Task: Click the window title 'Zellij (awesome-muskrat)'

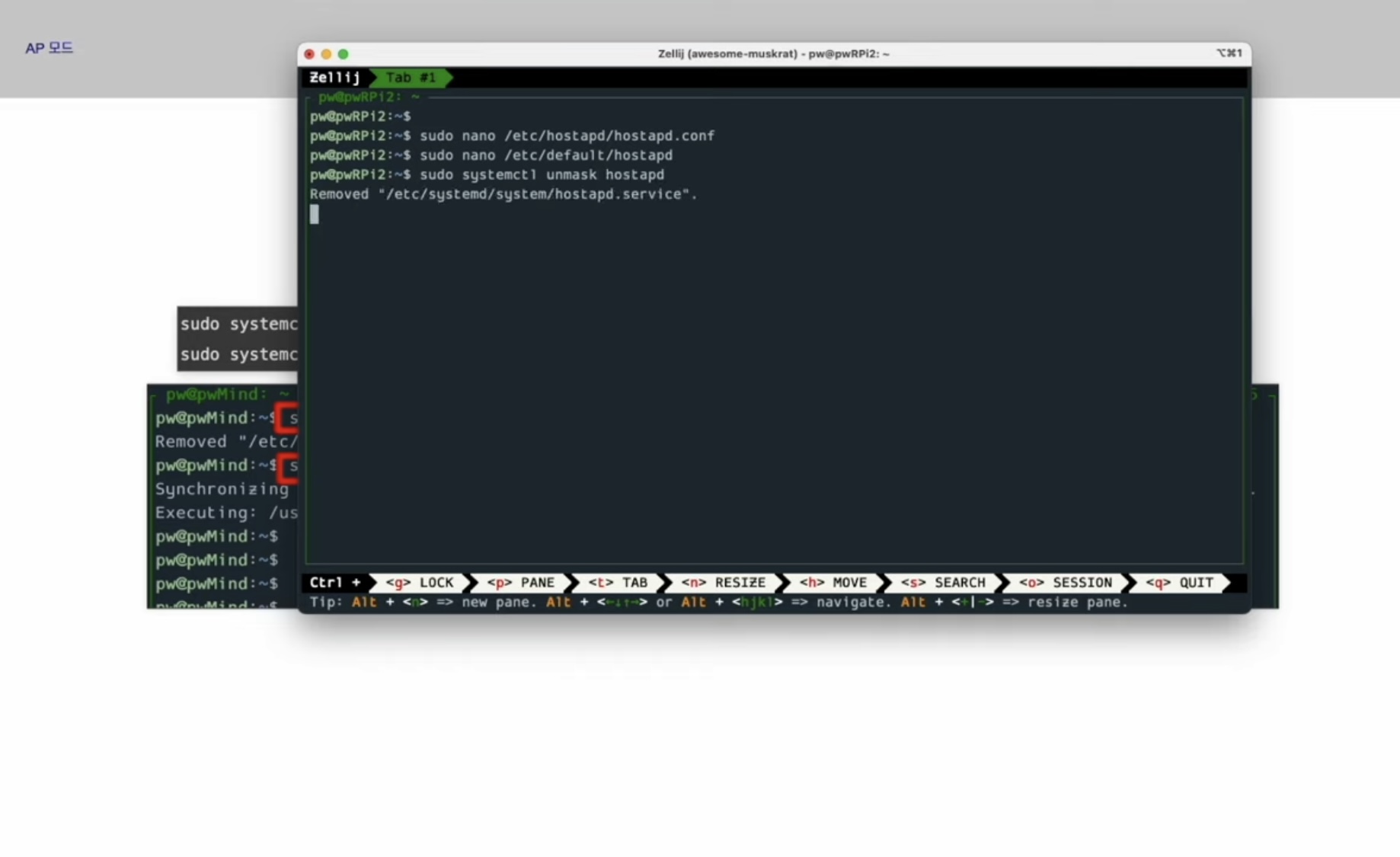Action: [773, 54]
